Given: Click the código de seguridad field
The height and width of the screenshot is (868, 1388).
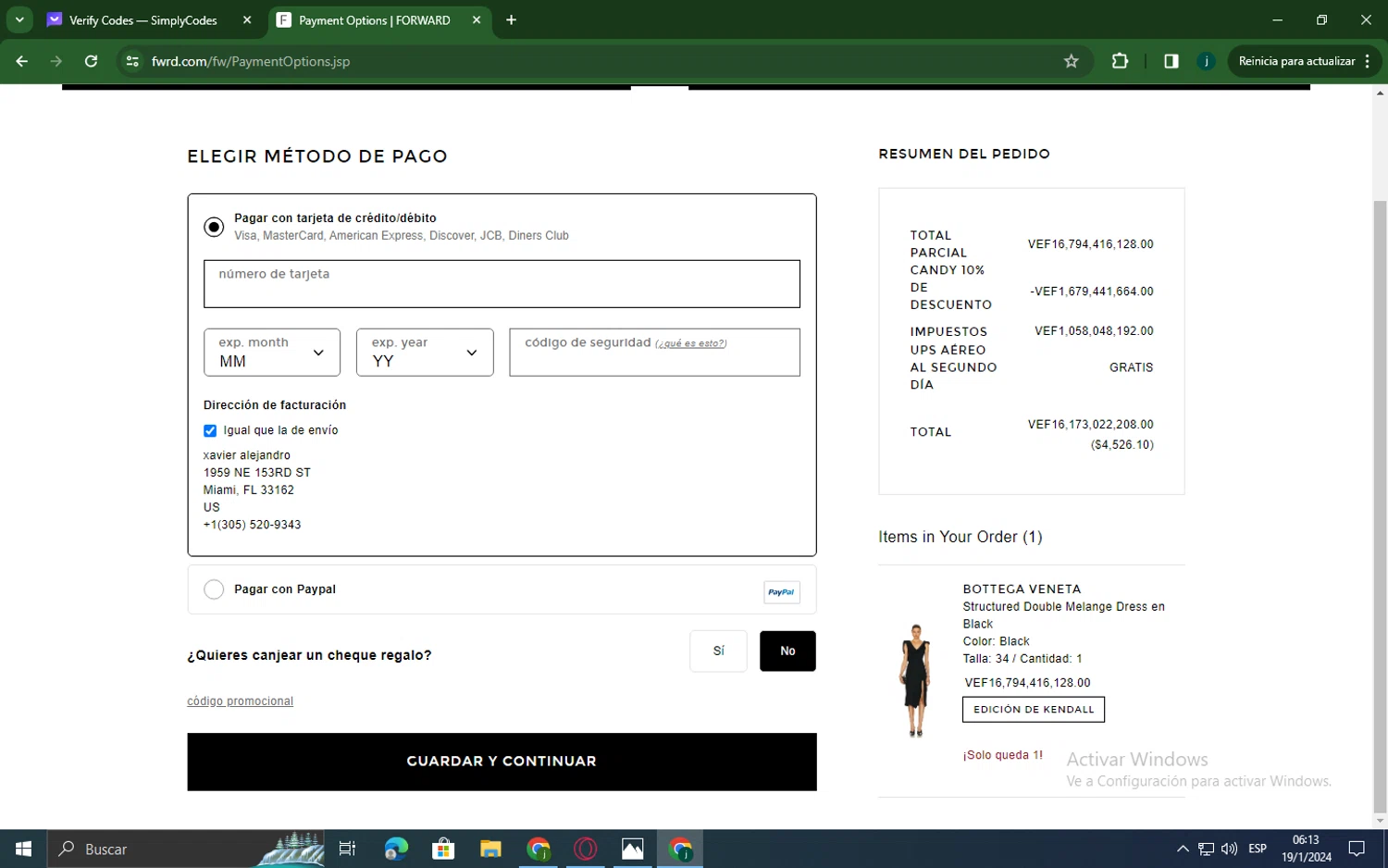Looking at the screenshot, I should (654, 353).
